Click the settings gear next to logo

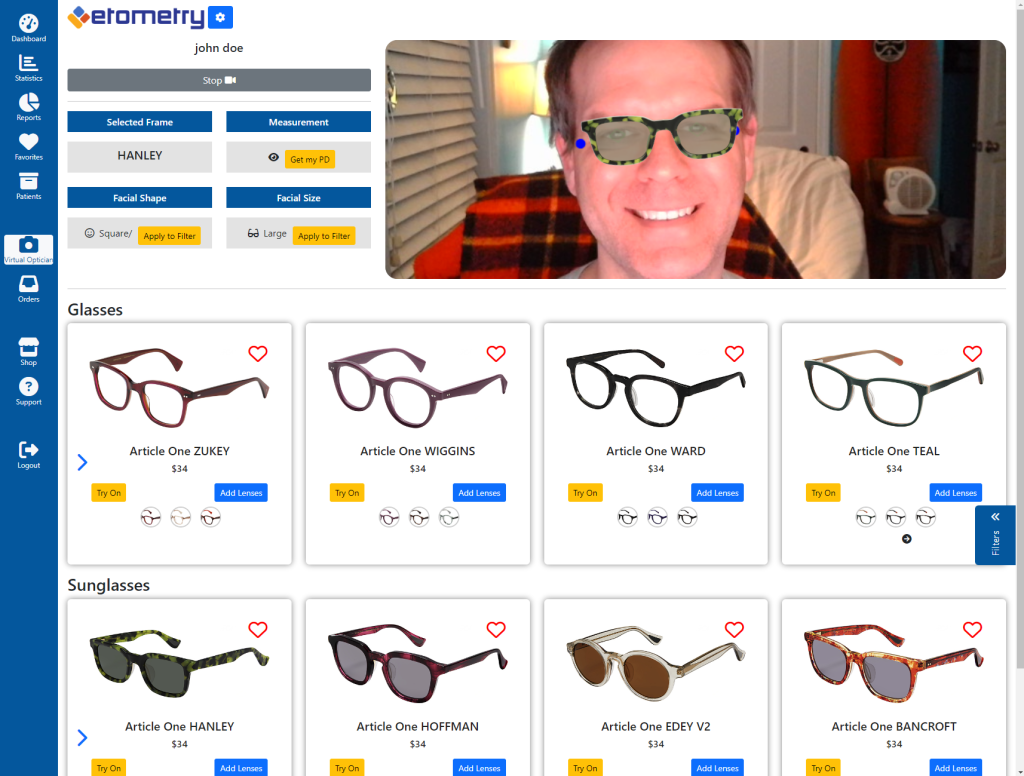pyautogui.click(x=222, y=17)
